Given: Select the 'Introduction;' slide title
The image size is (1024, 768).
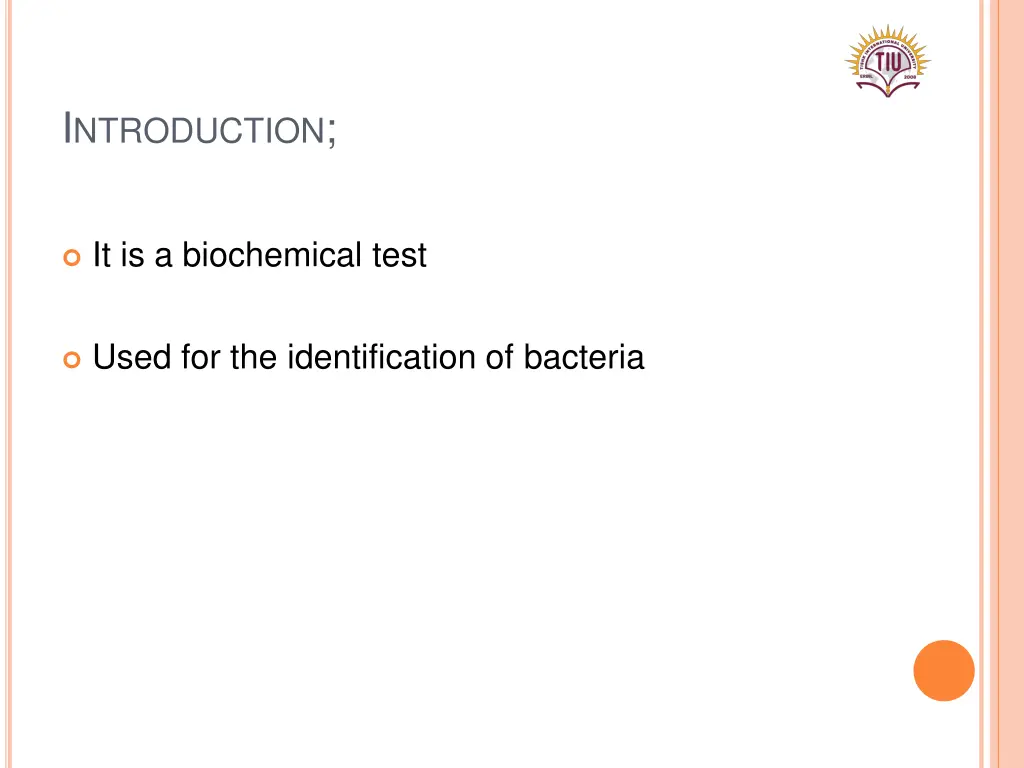Looking at the screenshot, I should coord(200,129).
